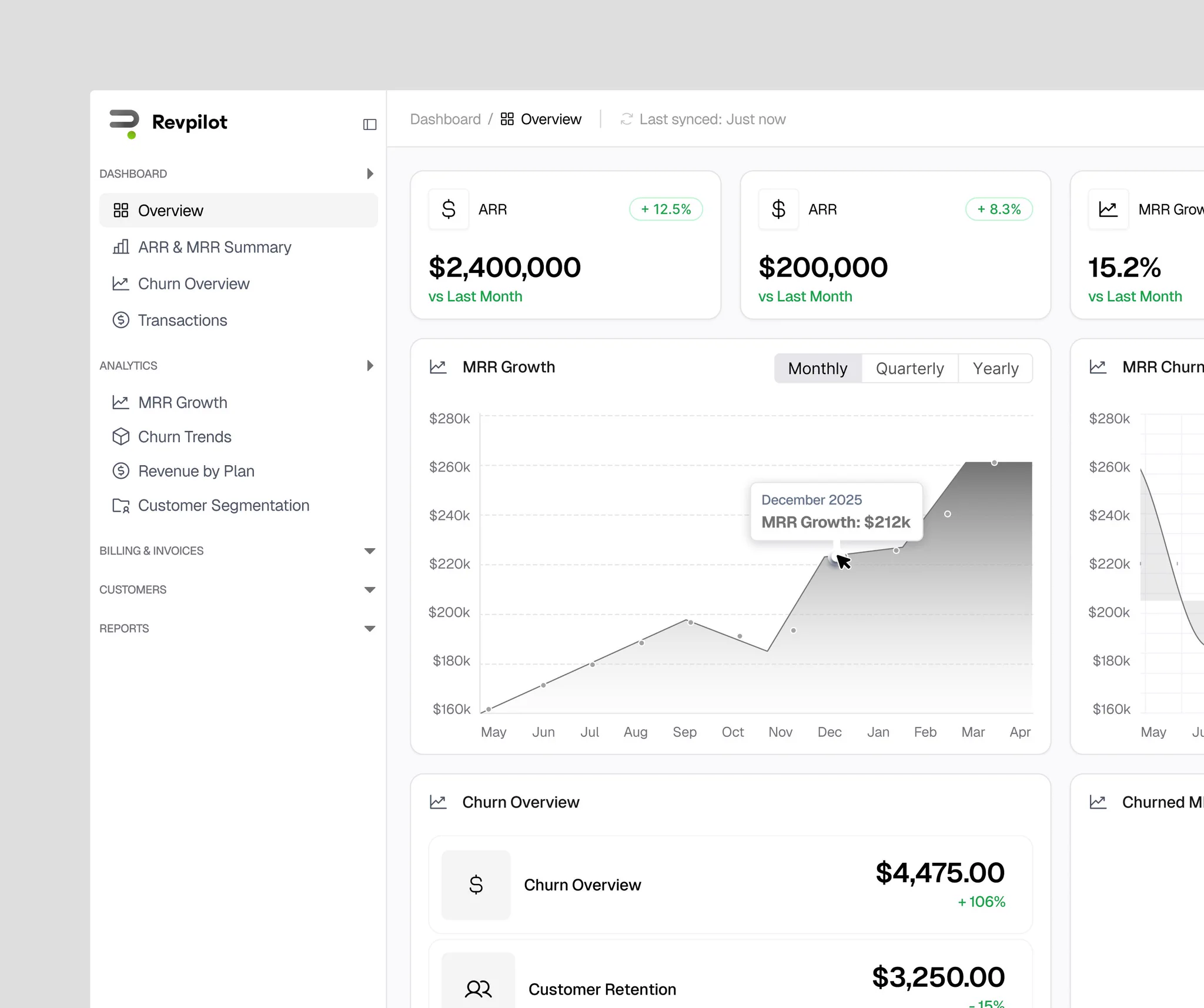Click the Dec label on the x-axis

coord(830,732)
